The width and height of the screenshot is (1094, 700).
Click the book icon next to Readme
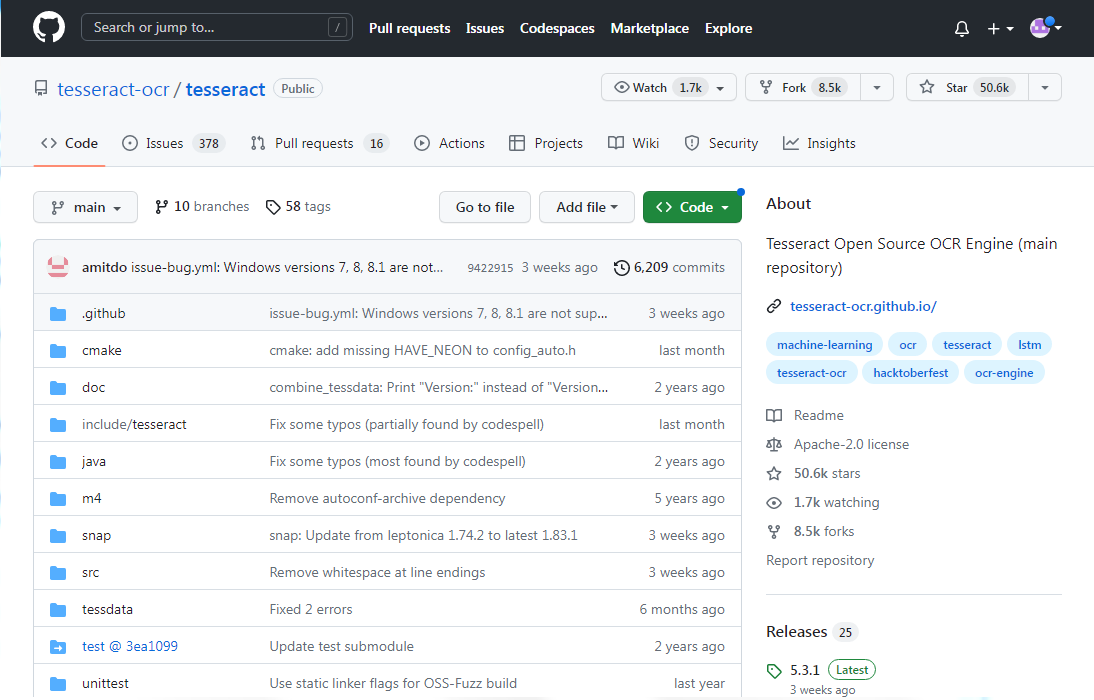click(x=774, y=416)
